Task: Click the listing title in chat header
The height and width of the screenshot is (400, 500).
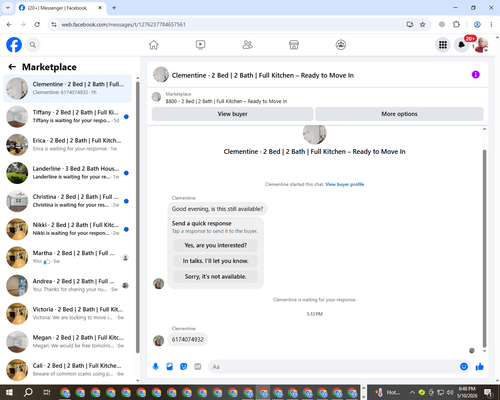Action: [263, 75]
